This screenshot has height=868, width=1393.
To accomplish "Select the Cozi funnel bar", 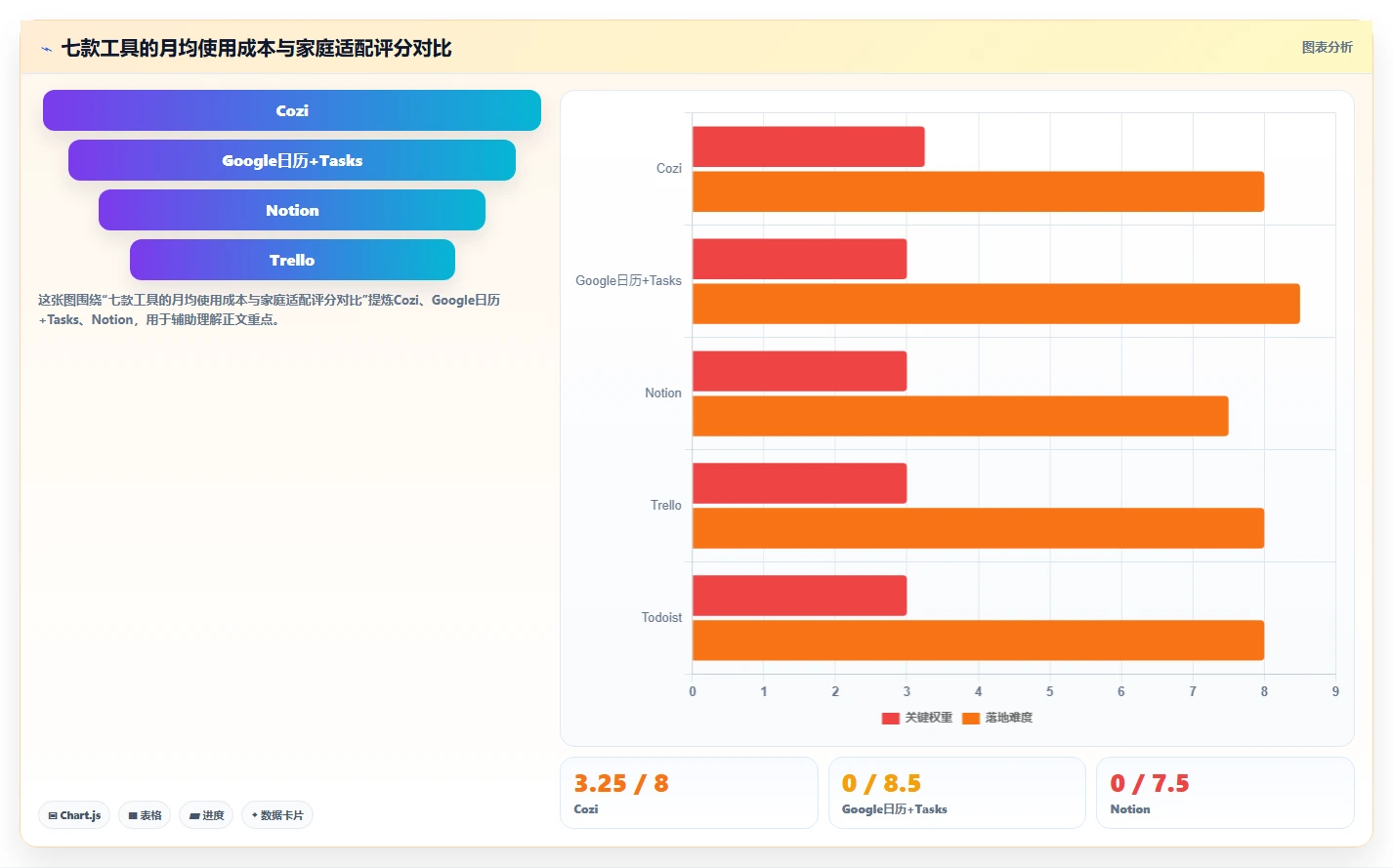I will pos(292,110).
